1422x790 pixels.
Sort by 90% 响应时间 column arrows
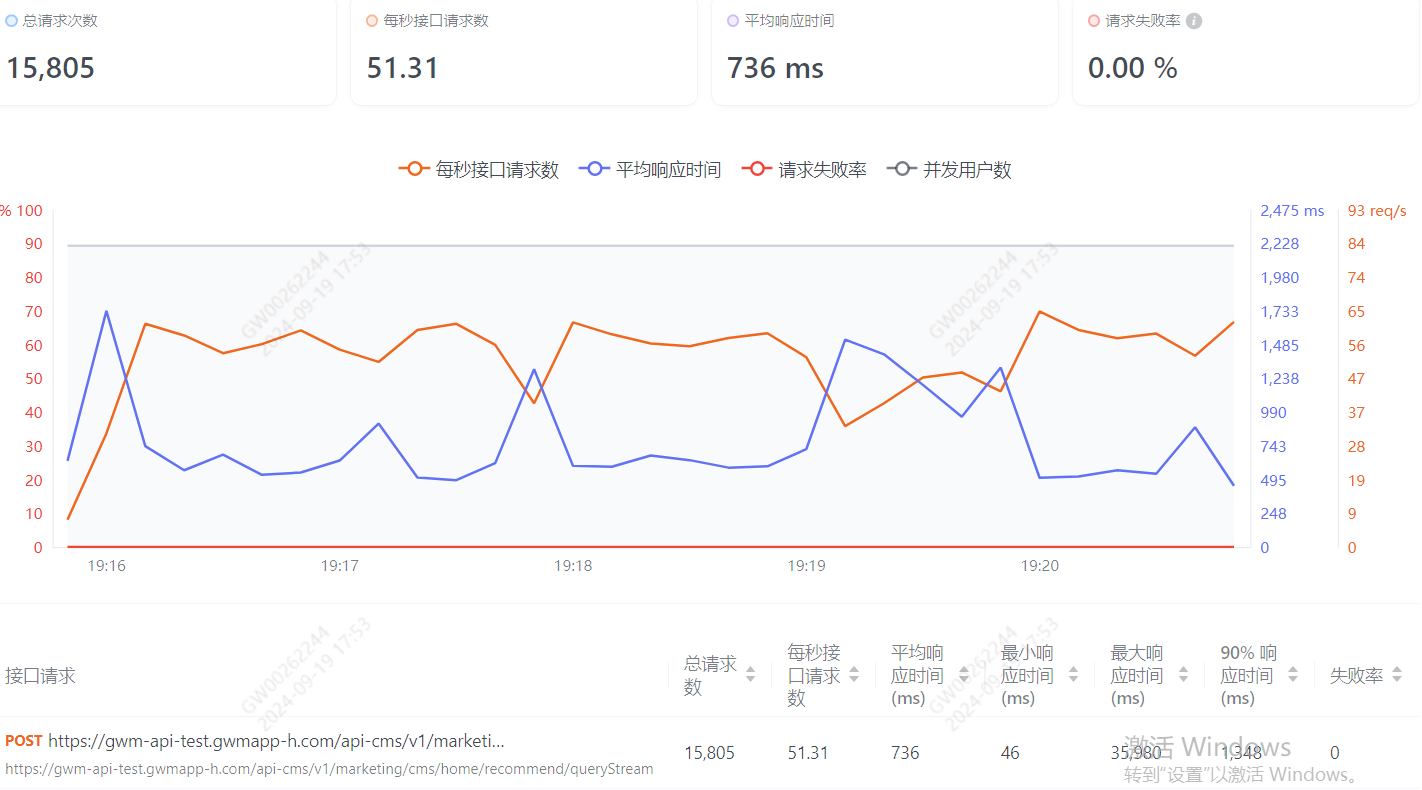click(x=1292, y=675)
